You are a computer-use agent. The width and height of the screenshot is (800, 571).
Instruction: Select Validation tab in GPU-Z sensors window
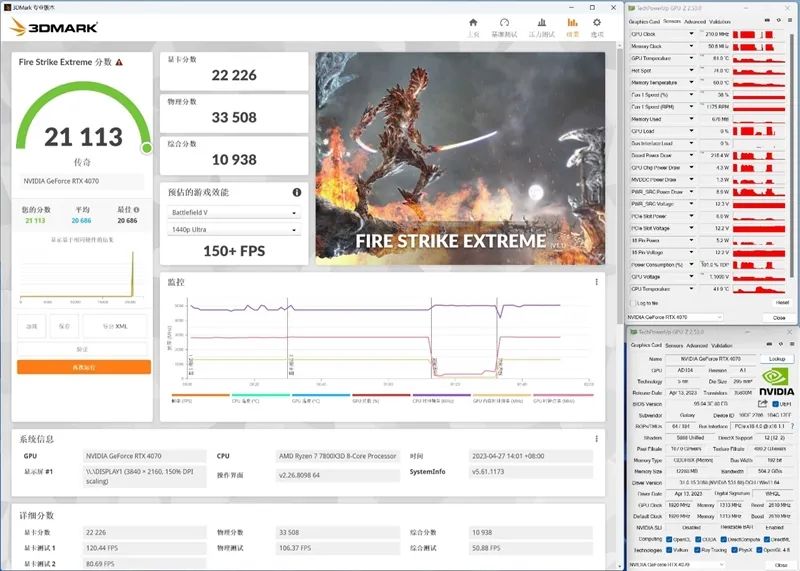tap(720, 21)
